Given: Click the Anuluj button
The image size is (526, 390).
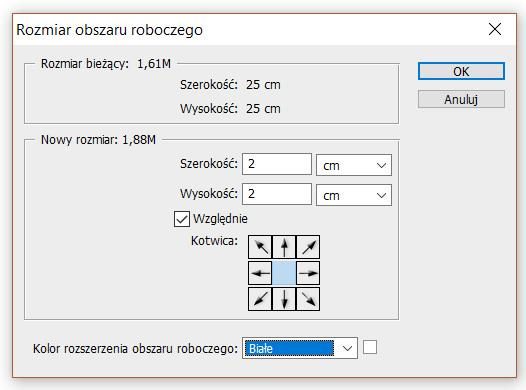Looking at the screenshot, I should [461, 99].
